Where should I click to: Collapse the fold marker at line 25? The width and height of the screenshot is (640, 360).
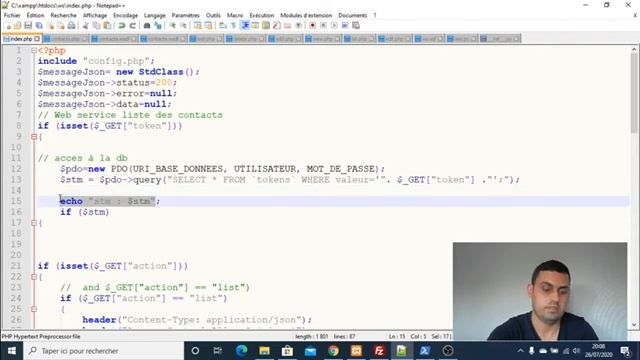34,309
